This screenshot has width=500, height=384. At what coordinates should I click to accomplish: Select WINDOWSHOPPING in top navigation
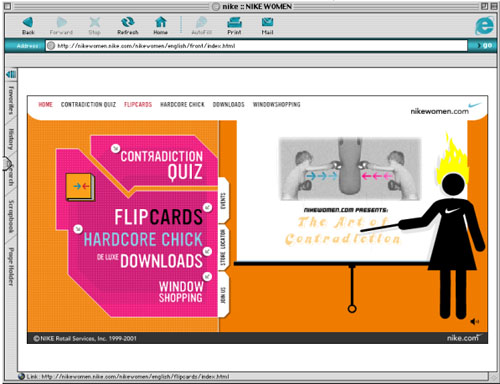277,104
